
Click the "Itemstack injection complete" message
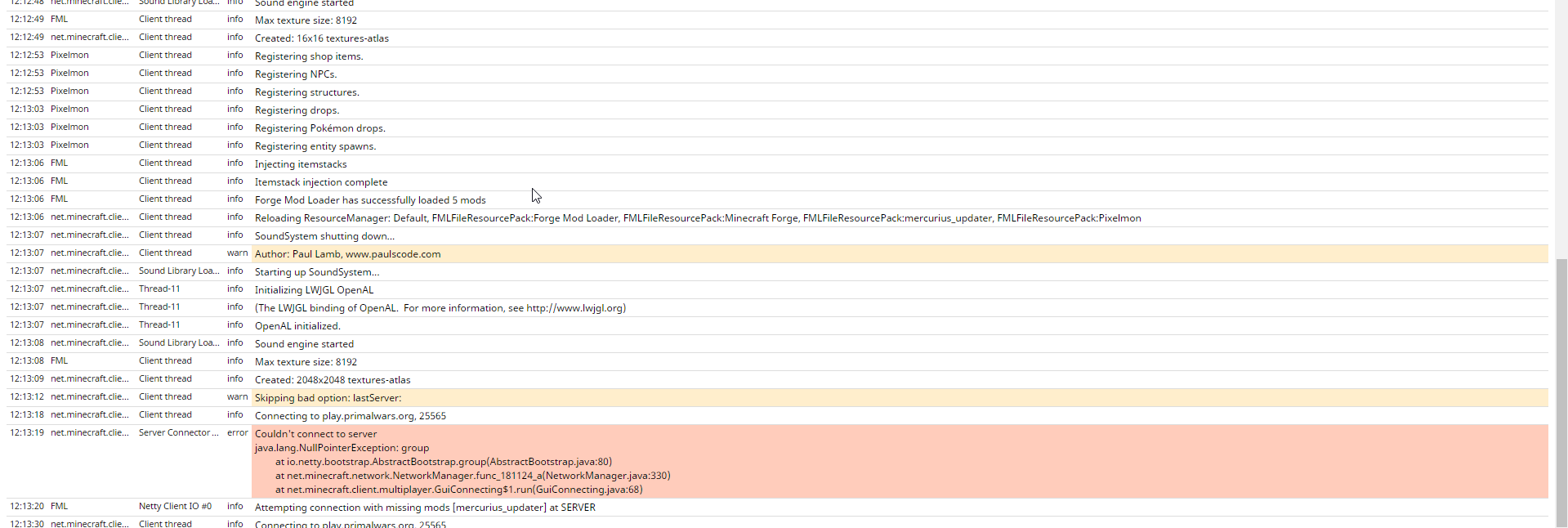point(321,182)
